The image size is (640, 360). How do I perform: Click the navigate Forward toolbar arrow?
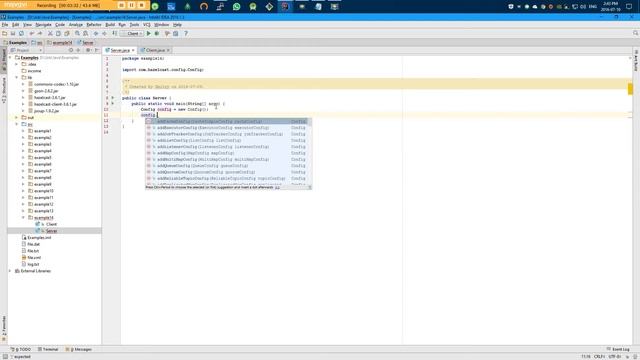[104, 33]
